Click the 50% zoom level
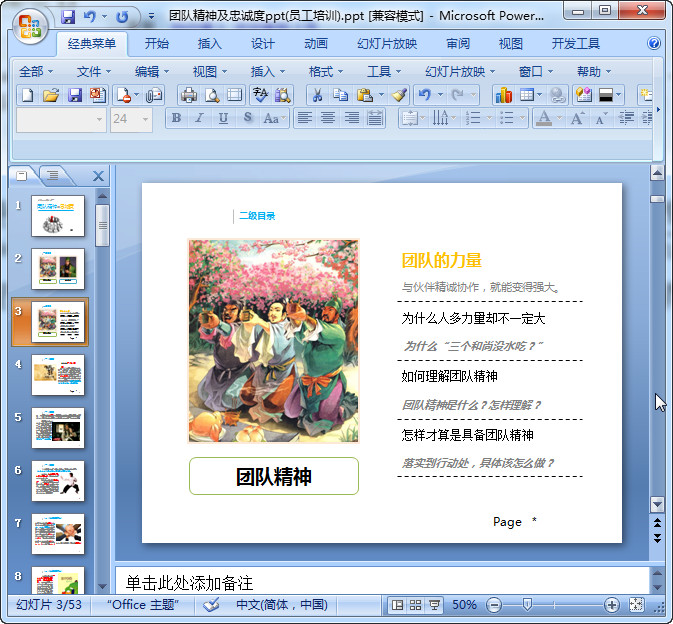The width and height of the screenshot is (673, 624). tap(464, 605)
